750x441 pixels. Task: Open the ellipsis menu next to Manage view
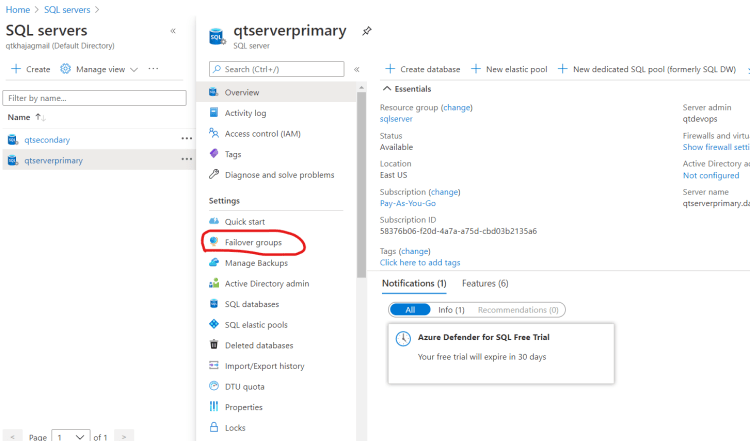pos(153,68)
